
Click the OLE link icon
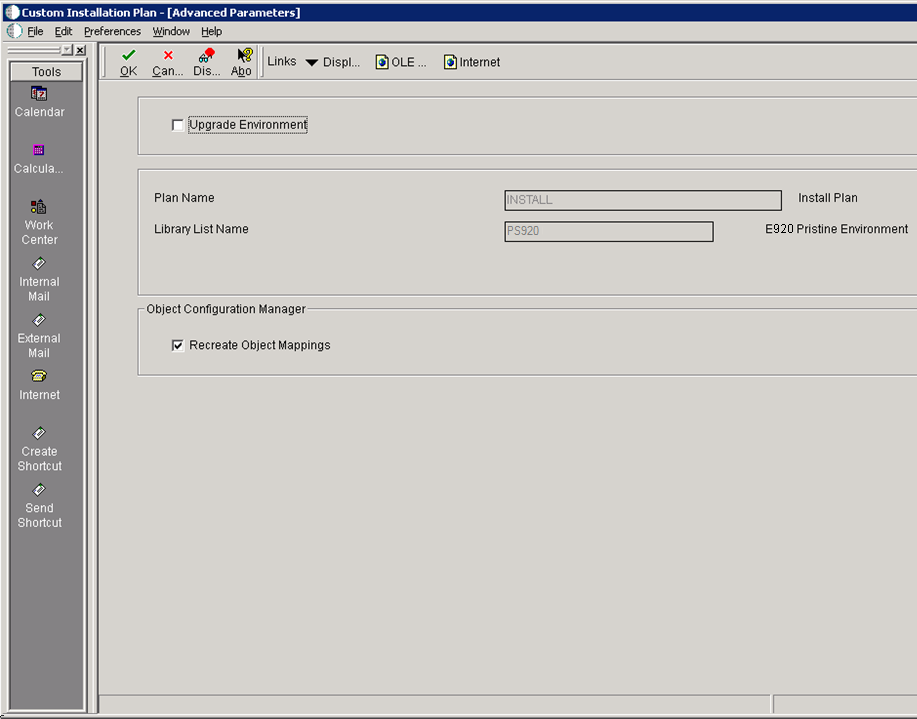tap(401, 62)
